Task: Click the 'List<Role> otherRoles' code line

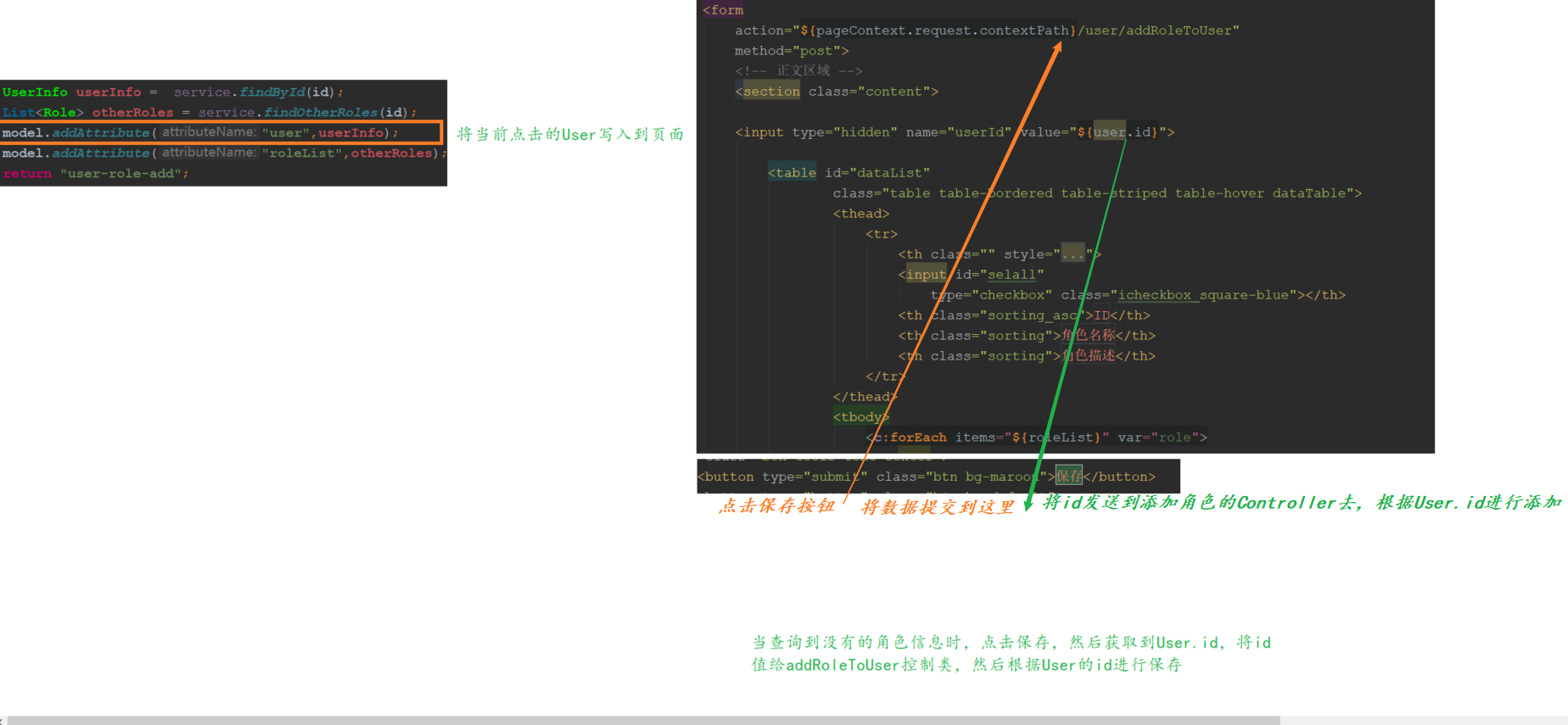Action: (209, 113)
